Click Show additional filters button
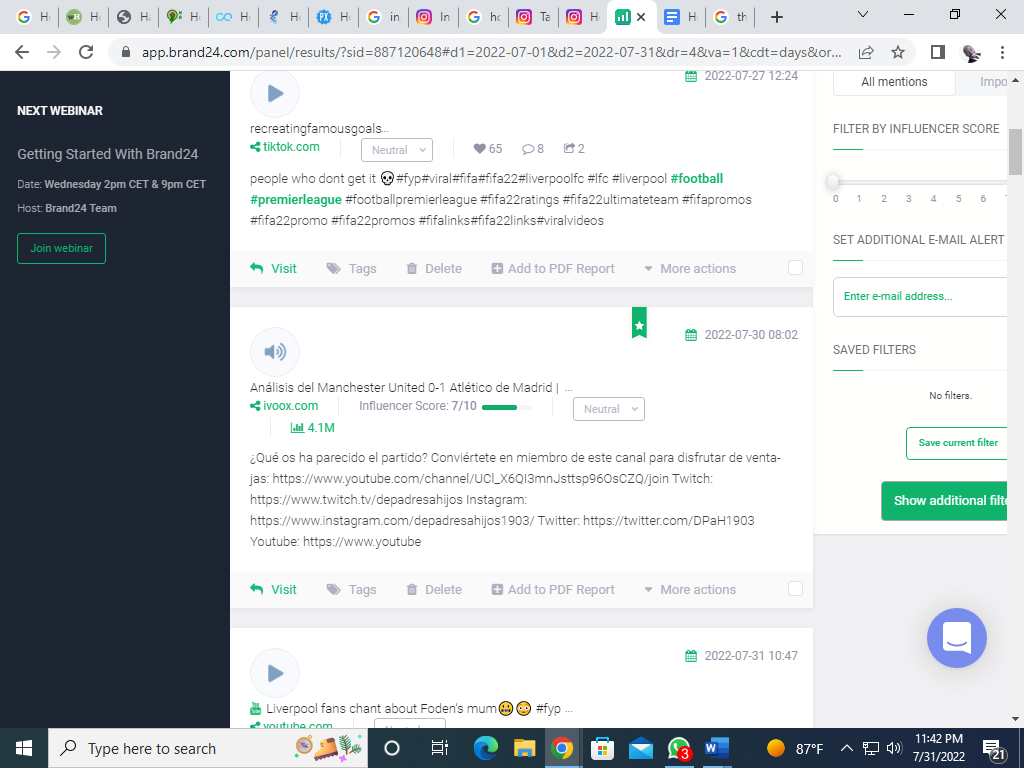Screen dimensions: 1024x768 click(x=945, y=501)
